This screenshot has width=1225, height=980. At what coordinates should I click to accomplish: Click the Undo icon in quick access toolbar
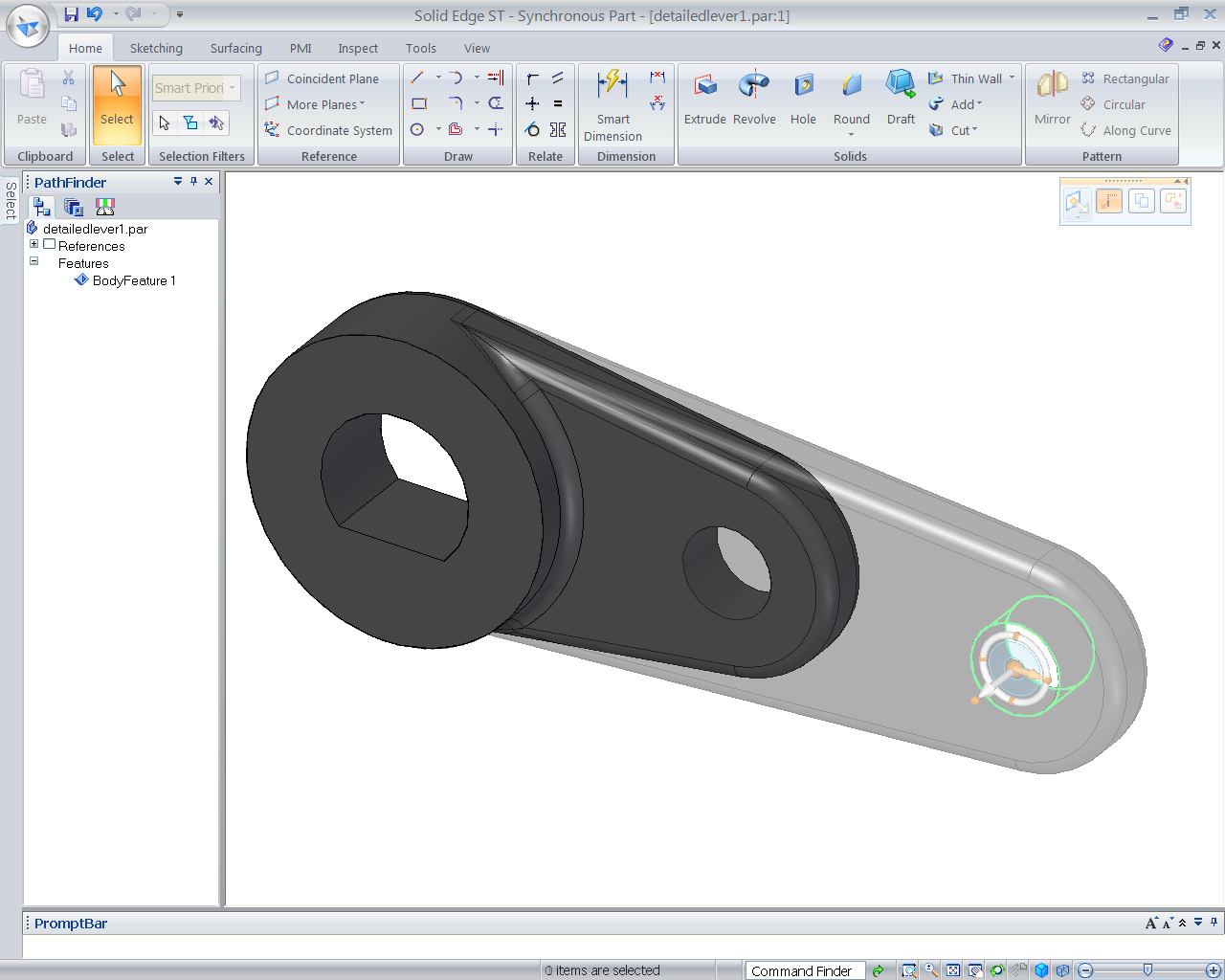tap(94, 14)
